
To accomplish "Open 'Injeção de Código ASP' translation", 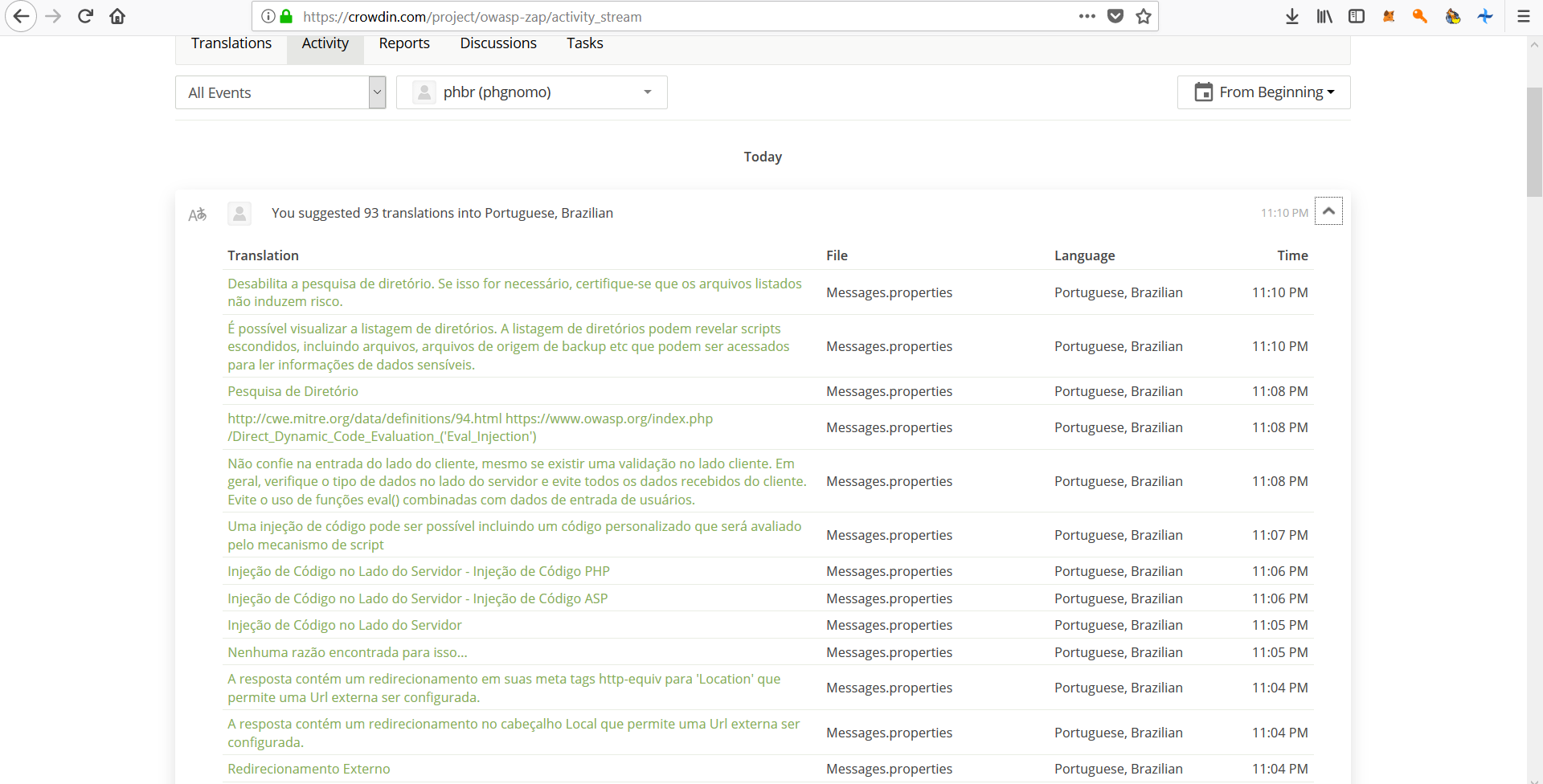I will (x=418, y=598).
